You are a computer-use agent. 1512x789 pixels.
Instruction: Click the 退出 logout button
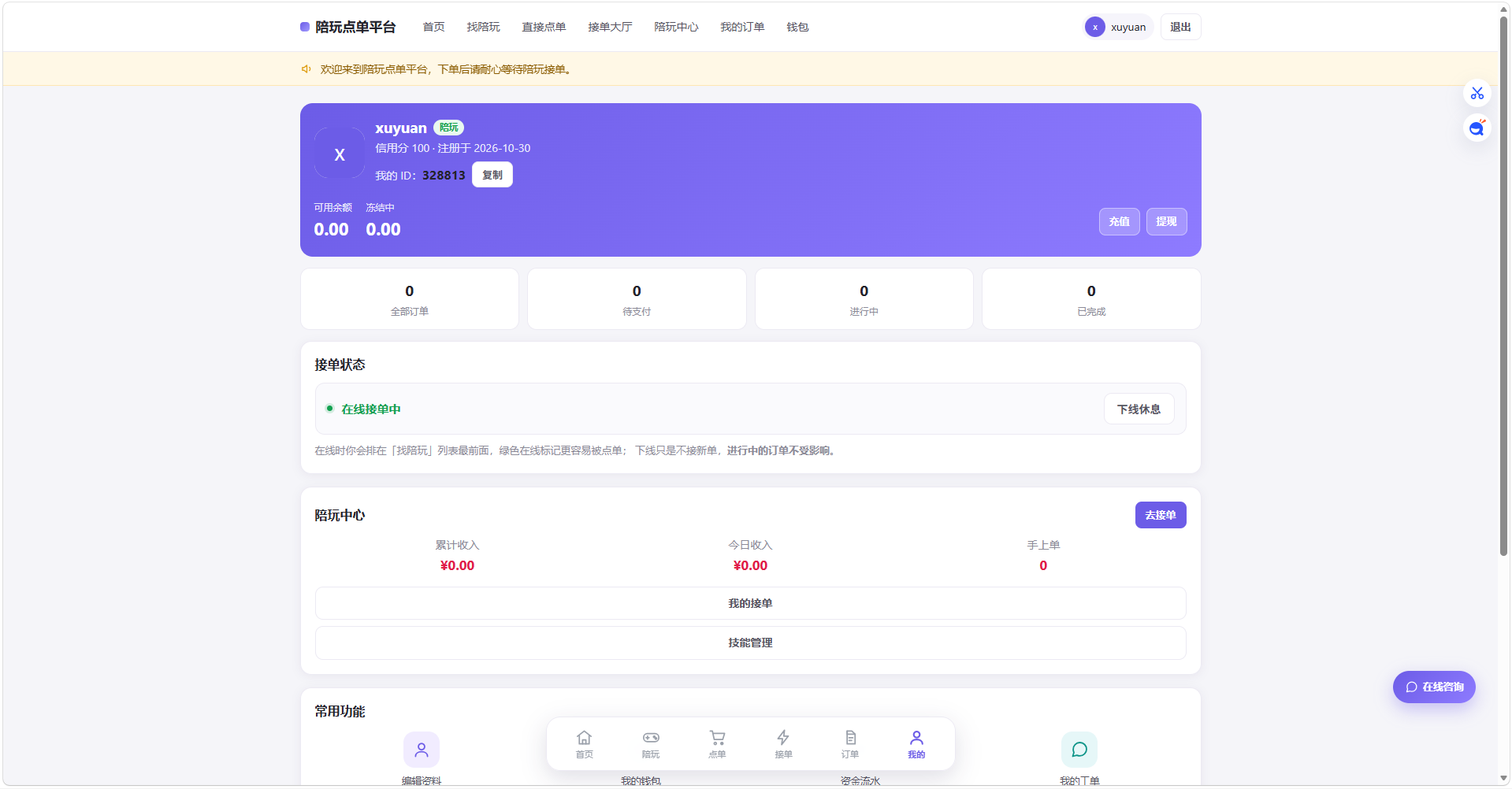coord(1180,27)
